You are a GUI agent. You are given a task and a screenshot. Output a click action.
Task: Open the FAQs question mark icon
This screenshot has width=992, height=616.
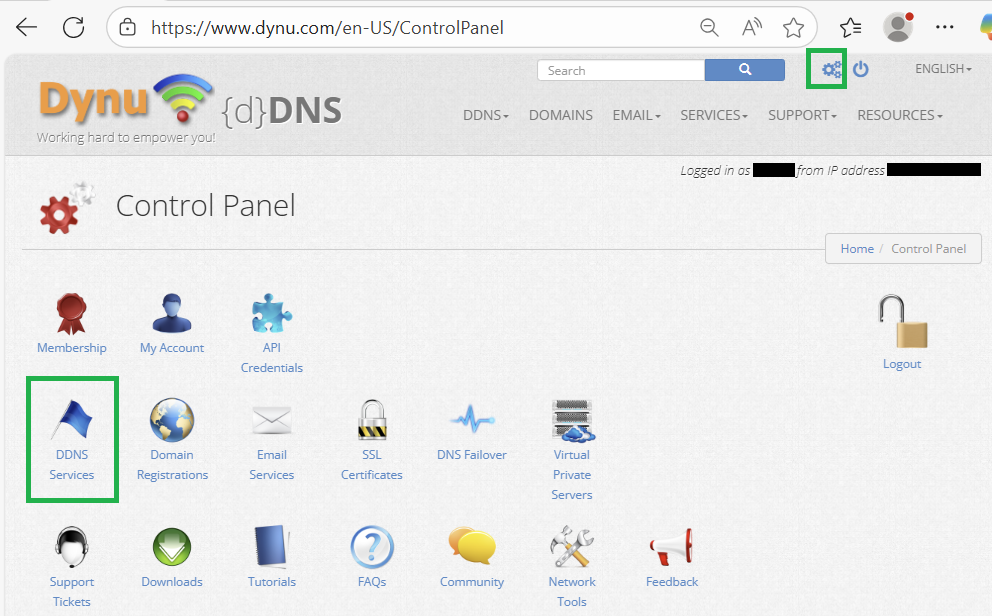pyautogui.click(x=372, y=547)
